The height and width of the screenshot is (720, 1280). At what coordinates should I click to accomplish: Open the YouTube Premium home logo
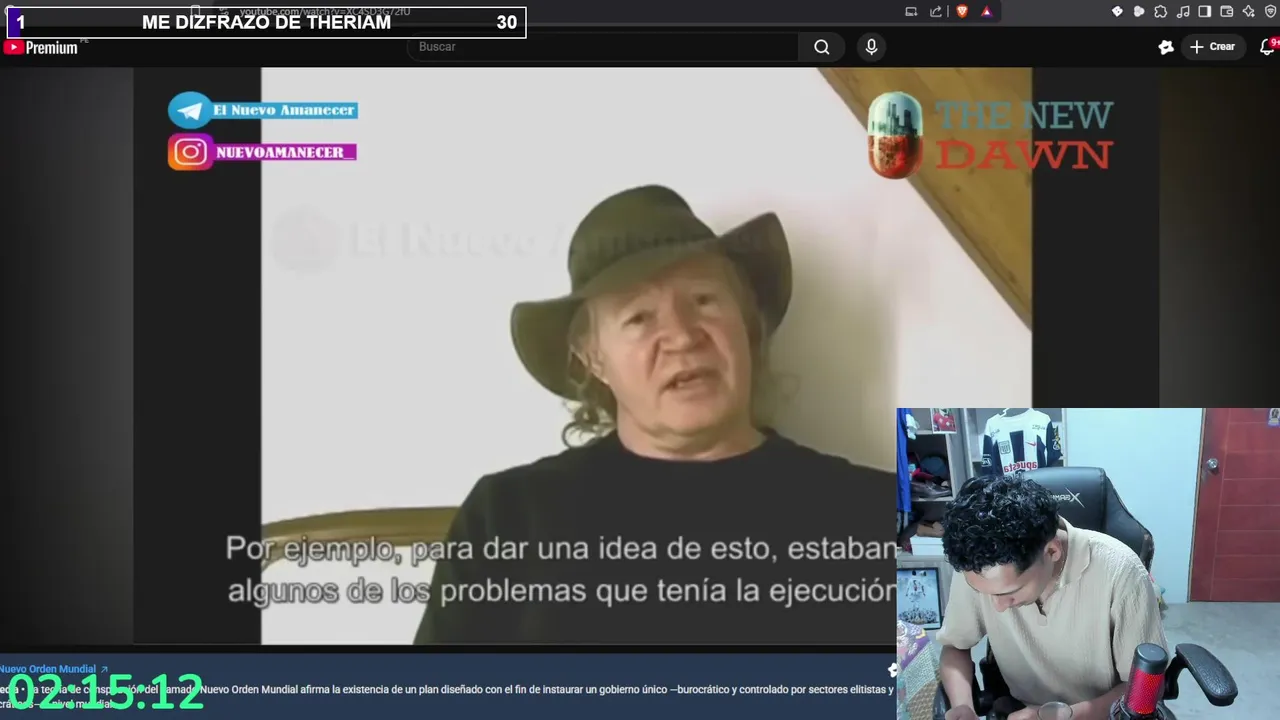42,47
